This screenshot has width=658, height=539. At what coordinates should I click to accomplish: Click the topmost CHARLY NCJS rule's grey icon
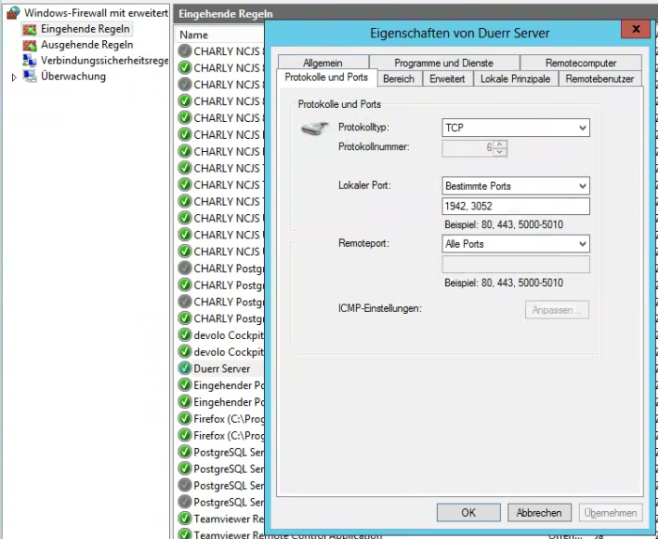(184, 51)
